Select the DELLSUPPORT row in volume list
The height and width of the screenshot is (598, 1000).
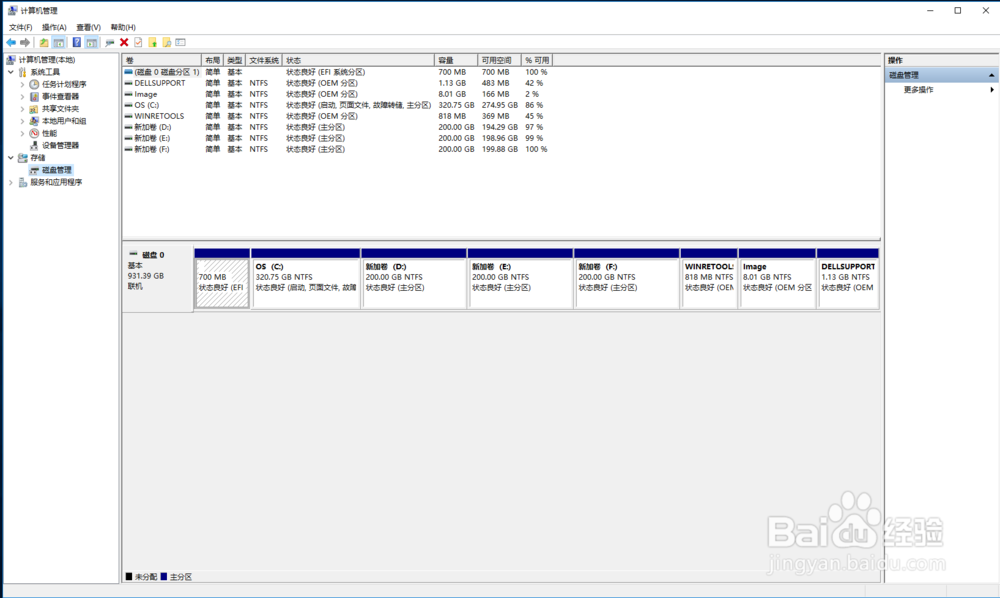click(x=336, y=84)
